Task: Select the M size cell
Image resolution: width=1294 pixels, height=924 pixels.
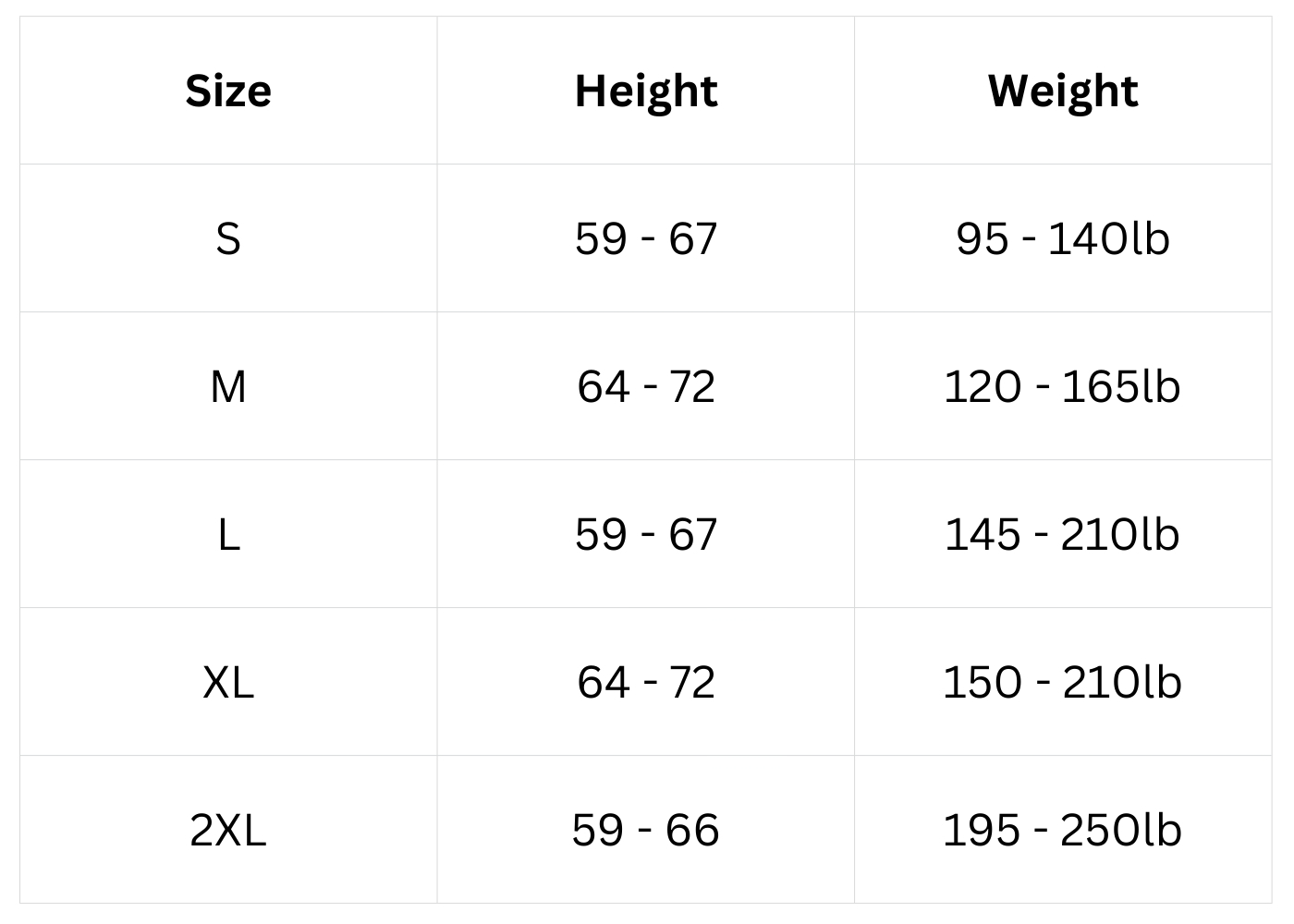Action: click(228, 386)
